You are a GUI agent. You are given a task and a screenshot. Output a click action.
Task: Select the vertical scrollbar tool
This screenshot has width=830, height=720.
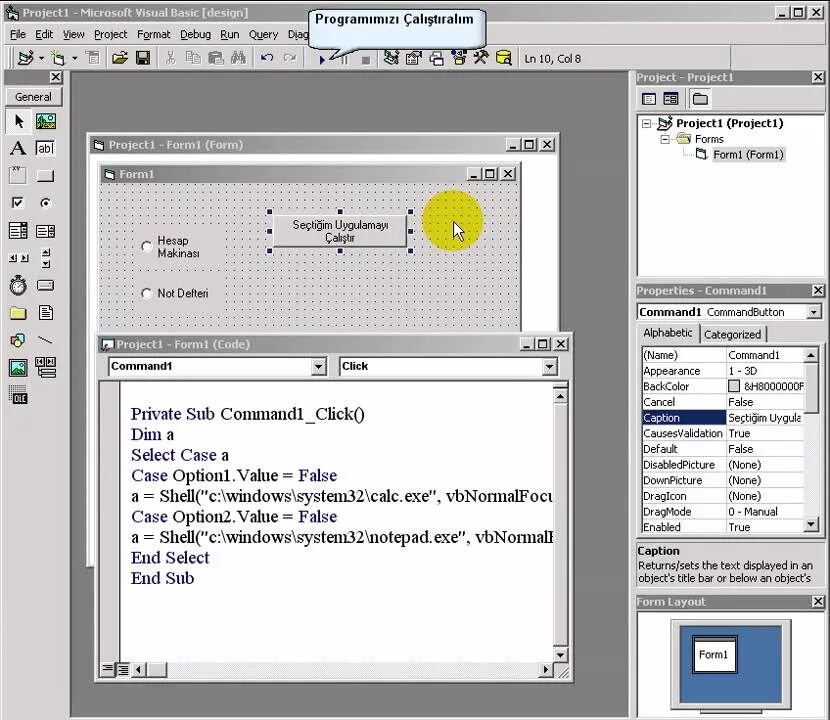(46, 258)
